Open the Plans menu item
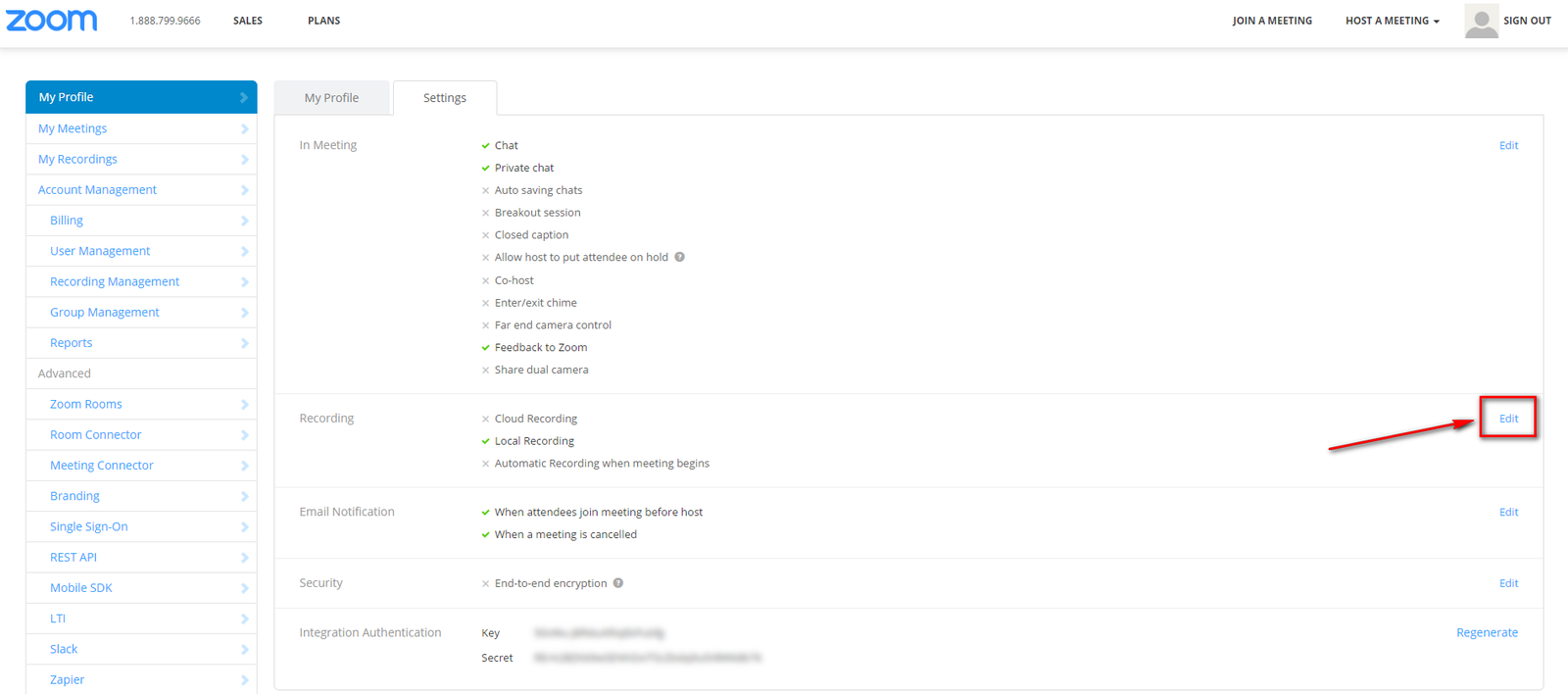Screen dimensions: 1568x694 click(x=324, y=21)
